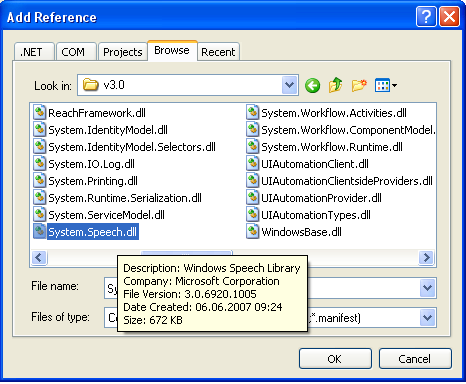Expand the Files of type dropdown arrow
Screen dimensions: 466x384
click(427, 318)
